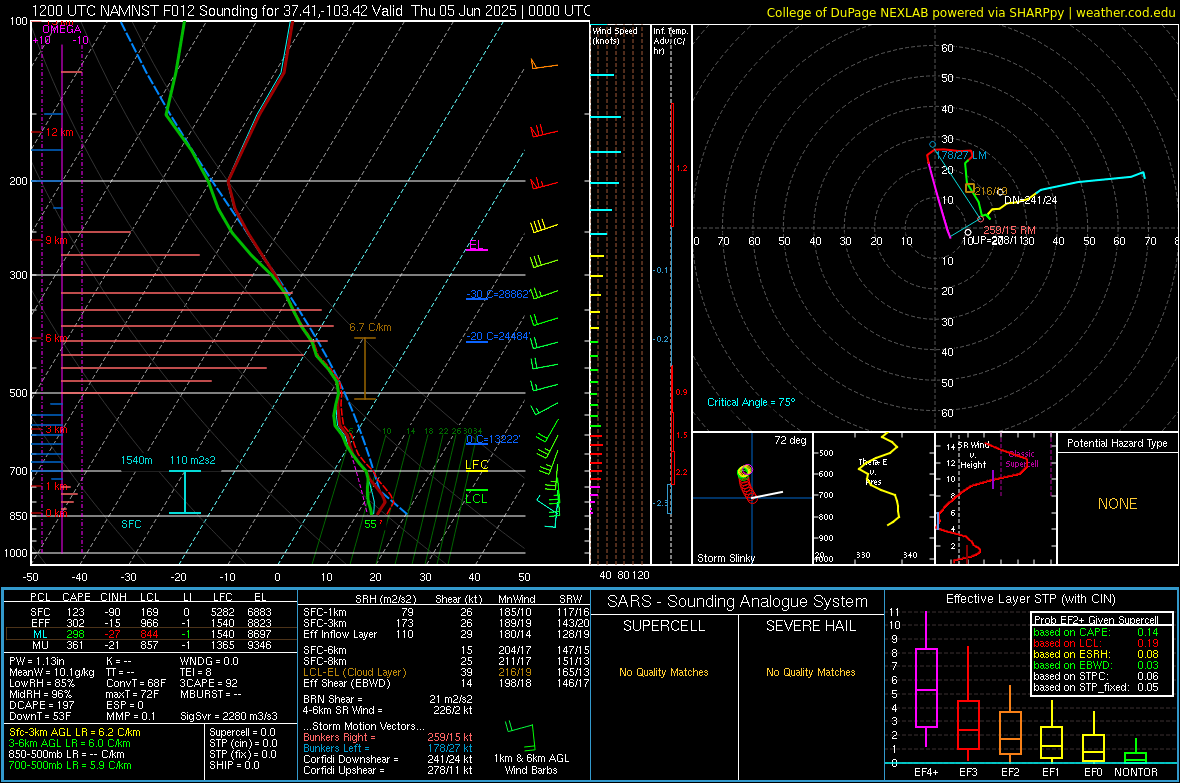Click the Storm Slinky label

[725, 558]
